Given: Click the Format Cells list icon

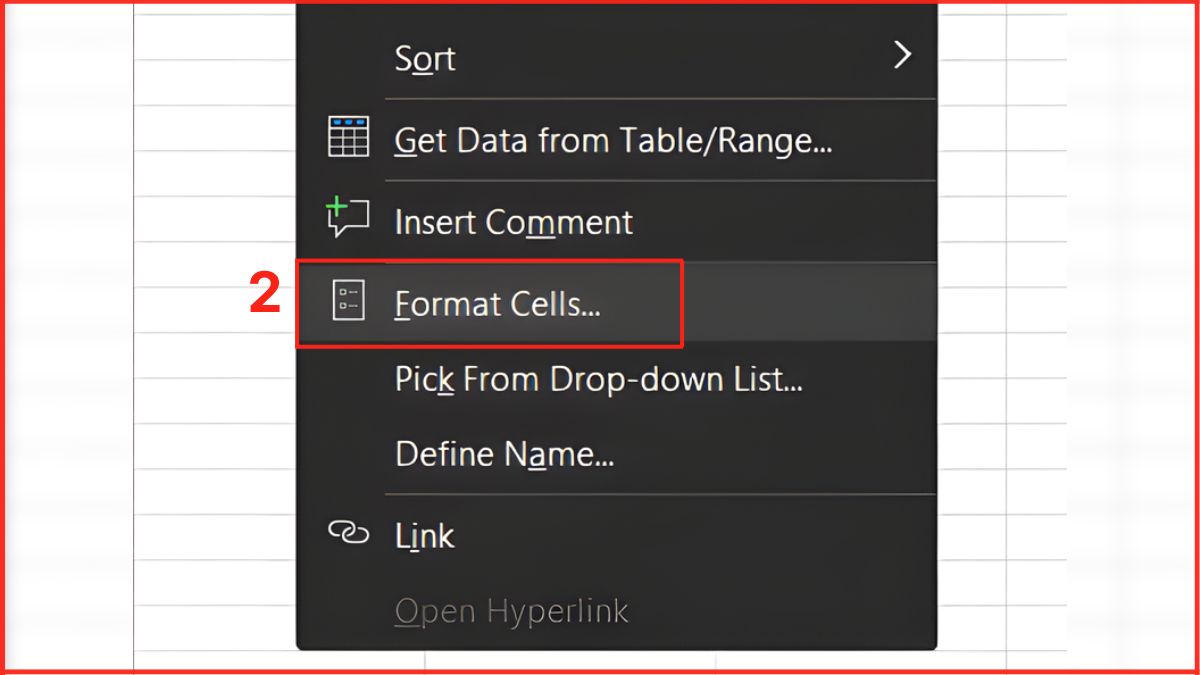Looking at the screenshot, I should pos(348,301).
